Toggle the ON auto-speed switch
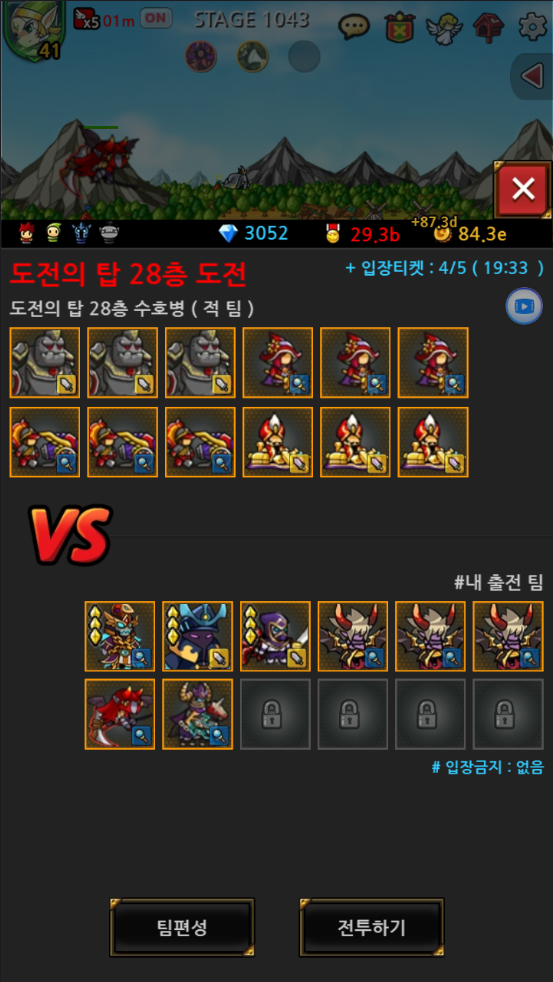The width and height of the screenshot is (553, 982). coord(156,18)
